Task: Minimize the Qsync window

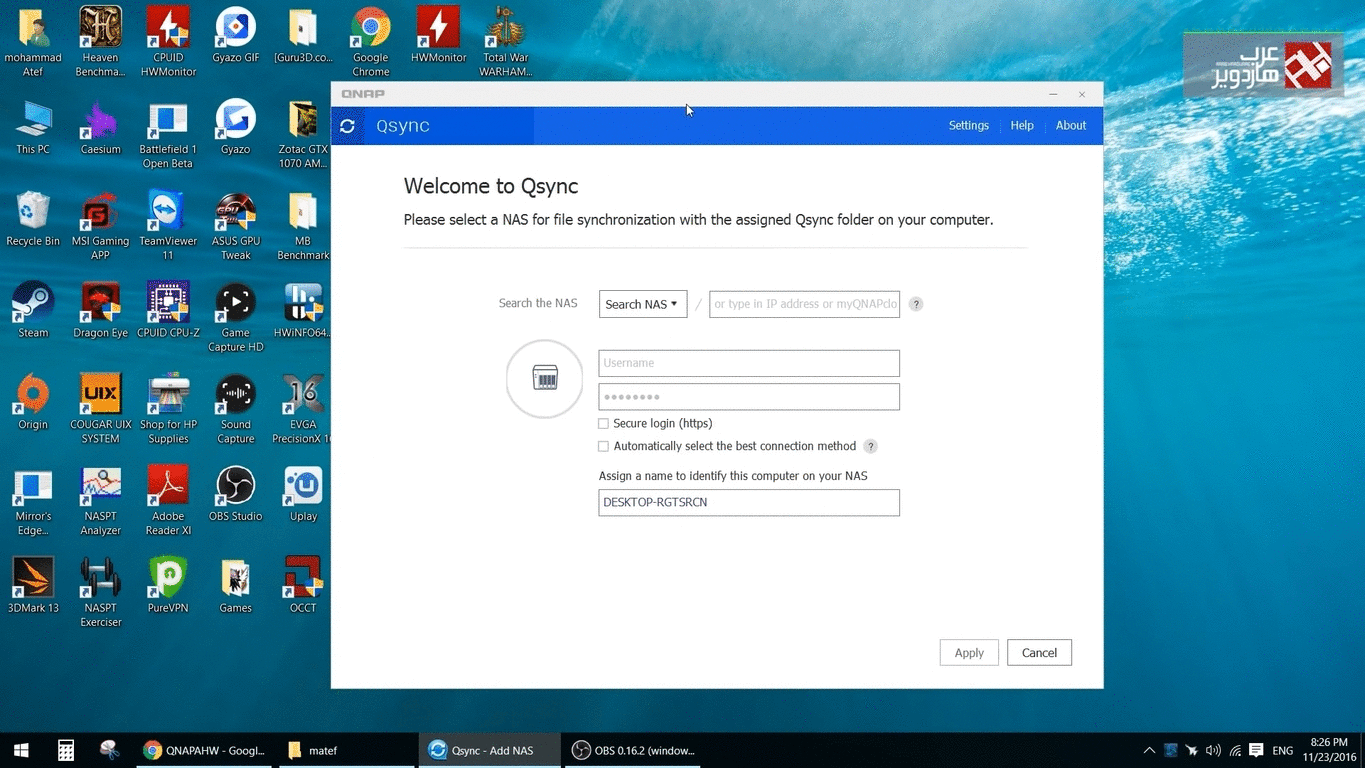Action: point(1053,94)
